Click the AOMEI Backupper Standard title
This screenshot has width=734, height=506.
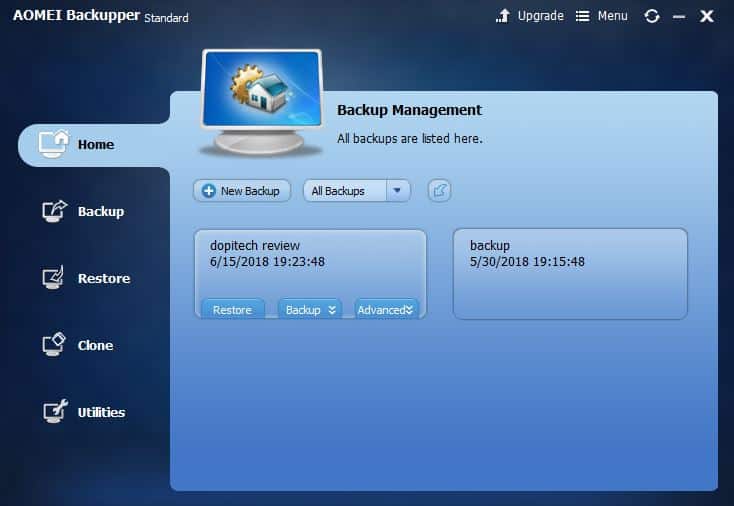101,16
